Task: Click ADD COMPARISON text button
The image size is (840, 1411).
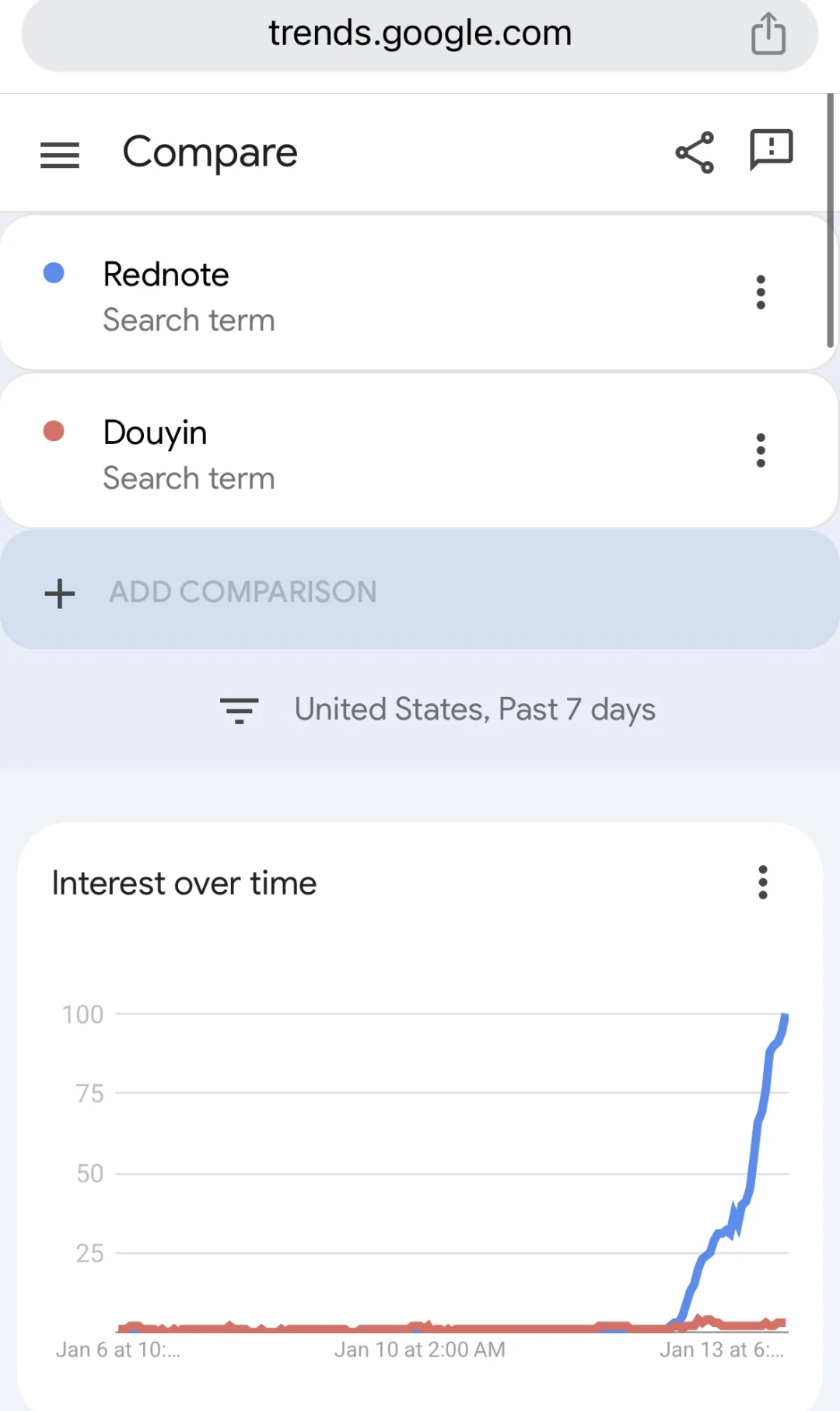Action: tap(243, 592)
